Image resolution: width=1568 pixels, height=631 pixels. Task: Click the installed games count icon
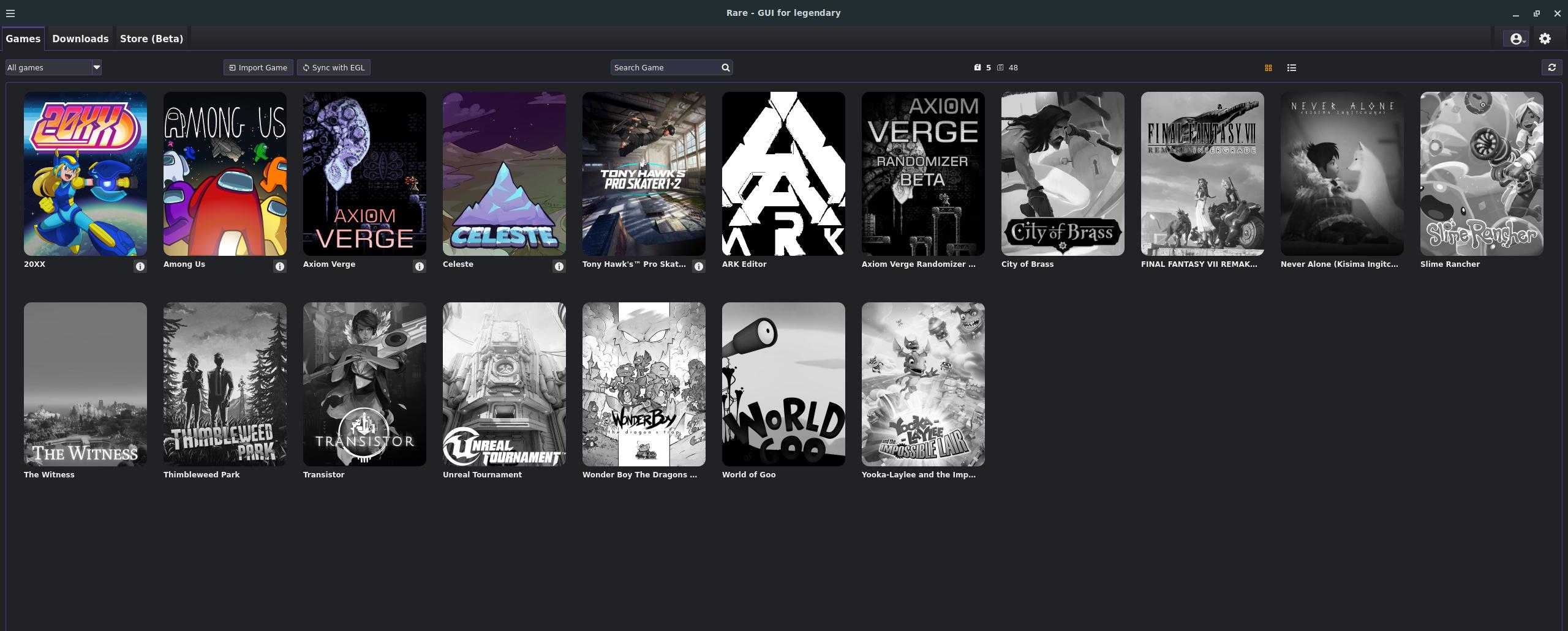click(978, 67)
